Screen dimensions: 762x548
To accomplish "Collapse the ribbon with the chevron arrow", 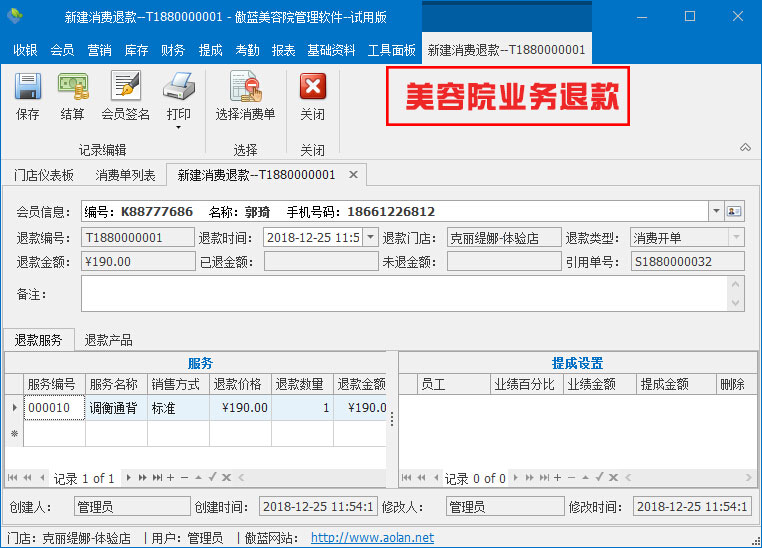I will (x=745, y=148).
